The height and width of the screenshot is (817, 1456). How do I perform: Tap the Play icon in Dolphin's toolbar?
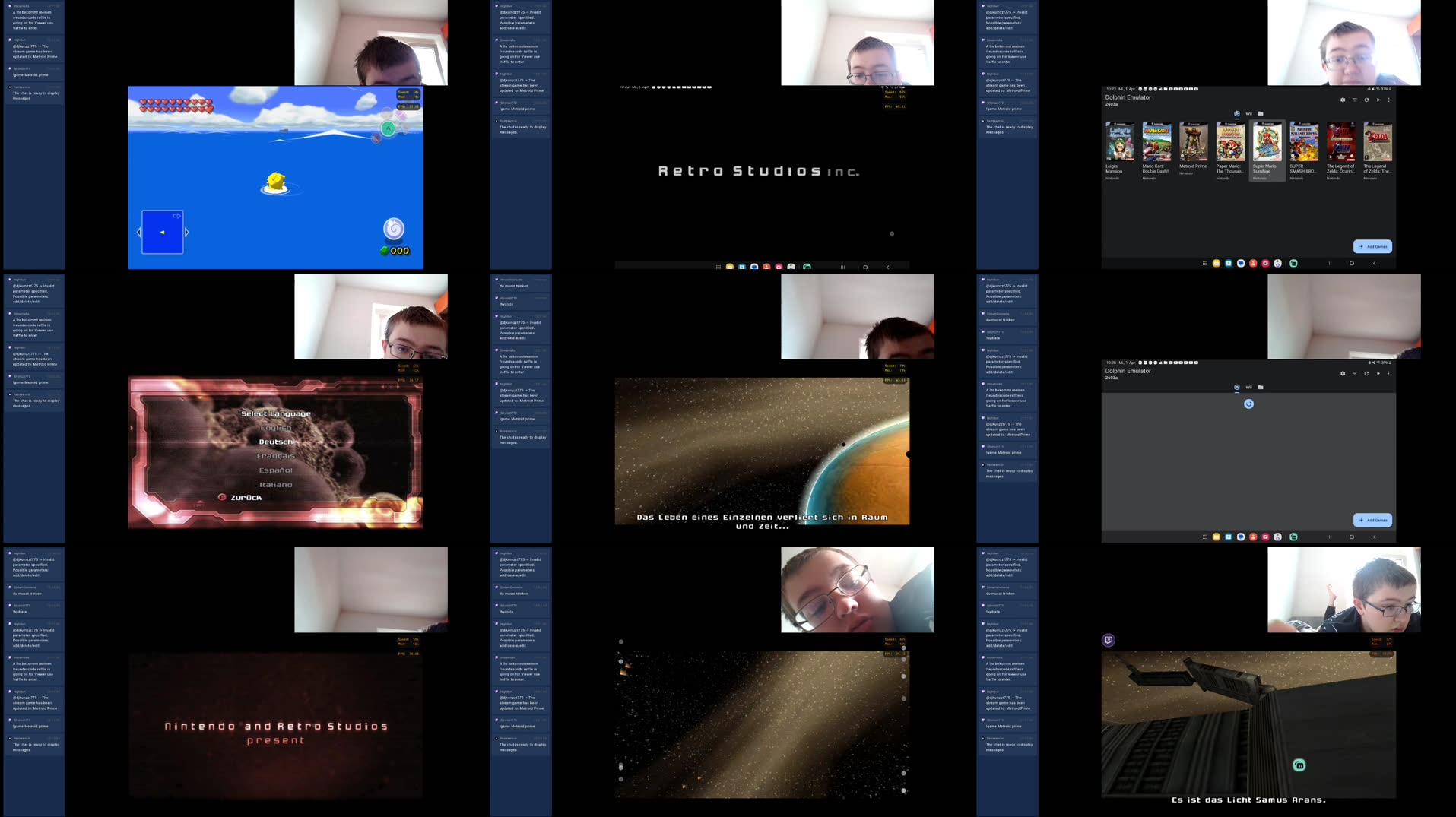1378,100
